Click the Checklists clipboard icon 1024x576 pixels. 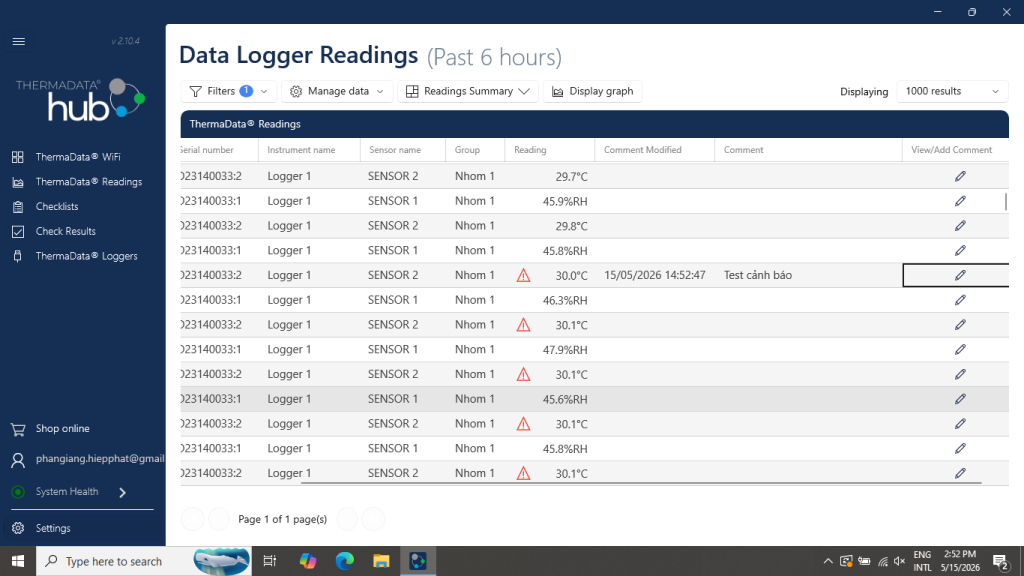[x=18, y=206]
